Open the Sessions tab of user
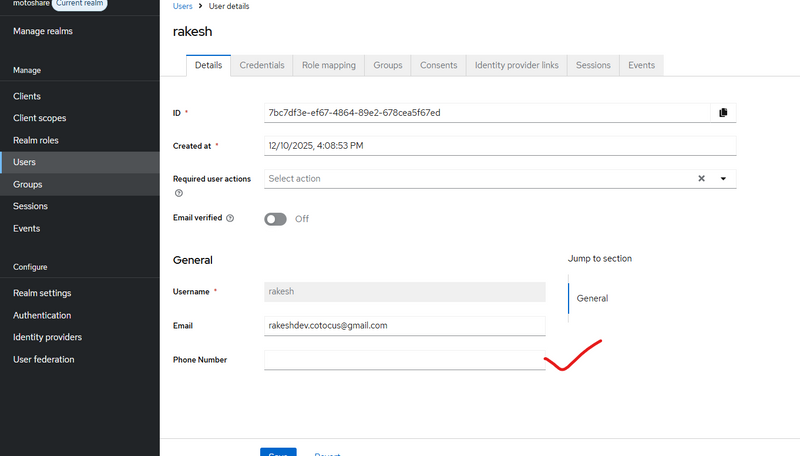This screenshot has width=800, height=456. point(593,65)
